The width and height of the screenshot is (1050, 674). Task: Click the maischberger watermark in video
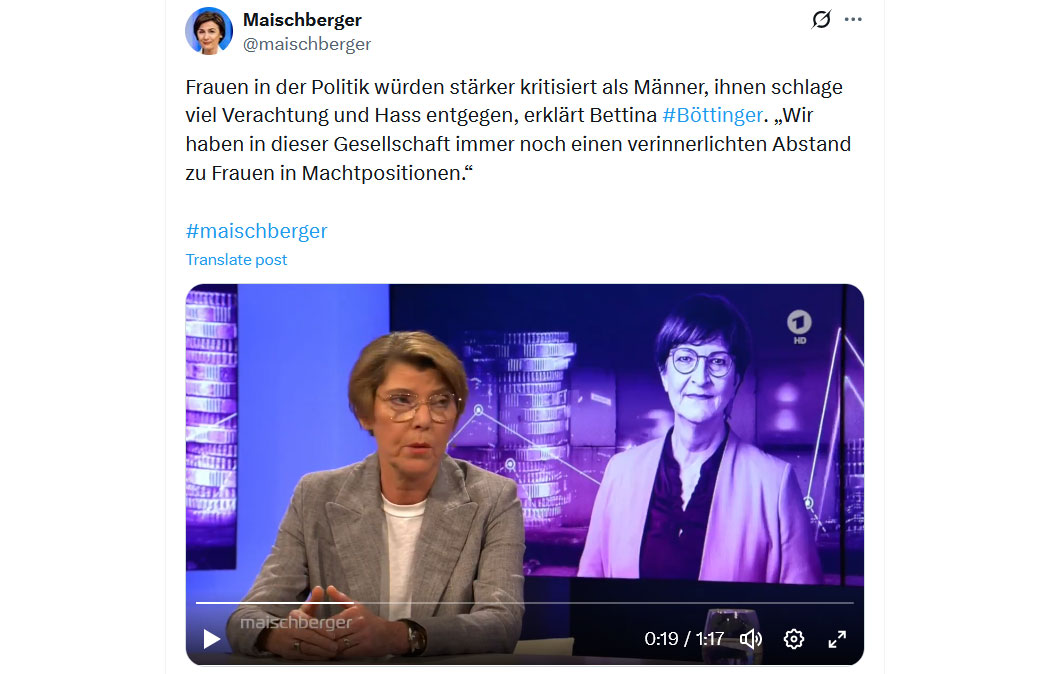point(296,622)
